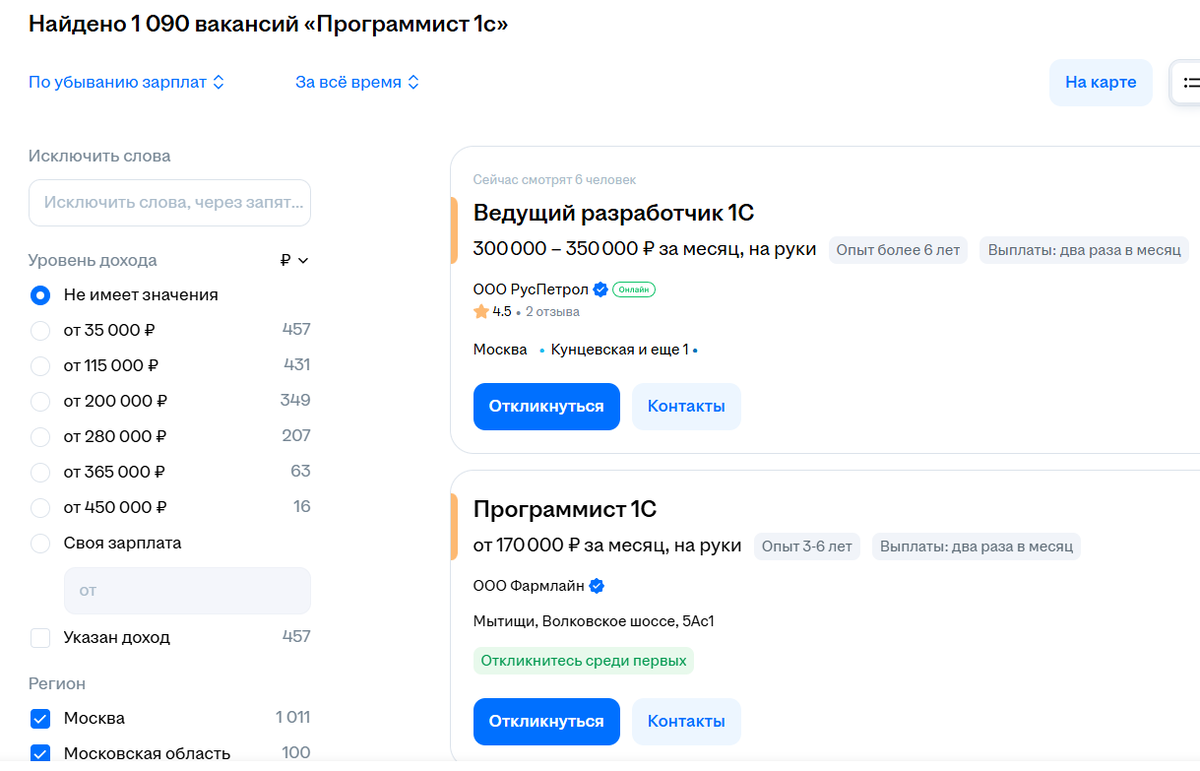Open the По убыванию зарплат sort dropdown
Viewport: 1200px width, 771px height.
126,82
